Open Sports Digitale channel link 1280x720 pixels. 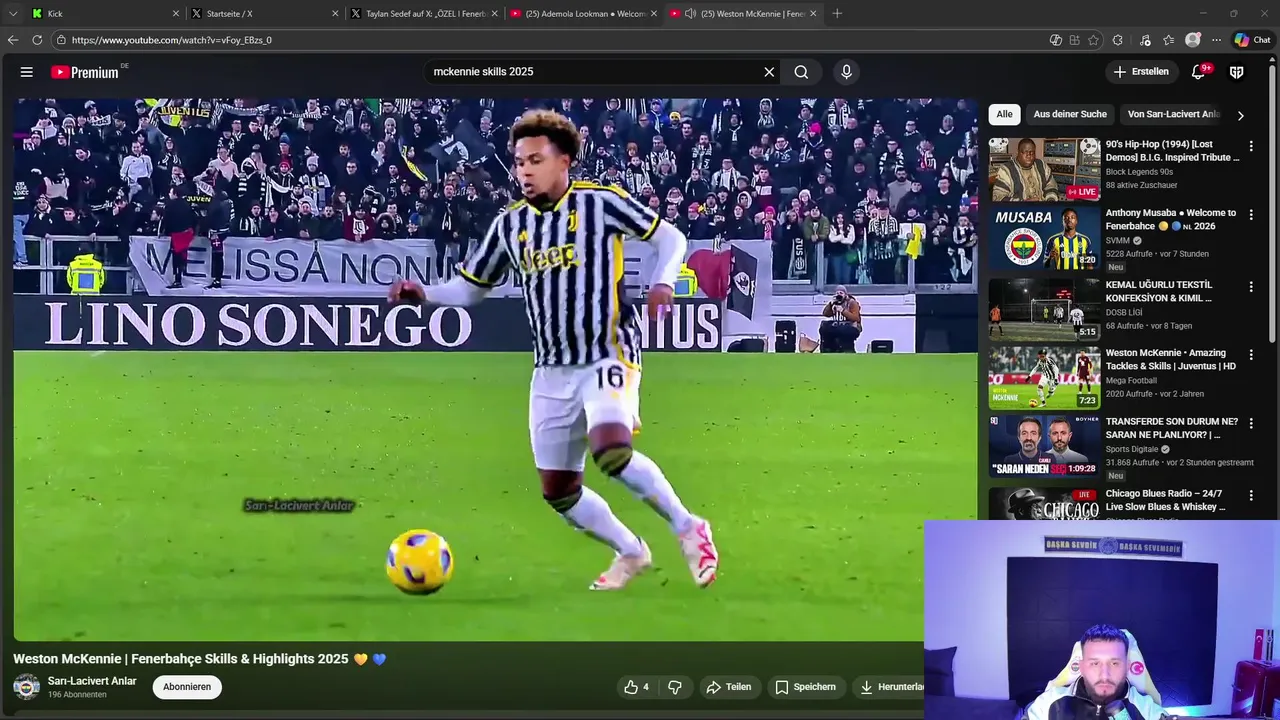coord(1132,449)
